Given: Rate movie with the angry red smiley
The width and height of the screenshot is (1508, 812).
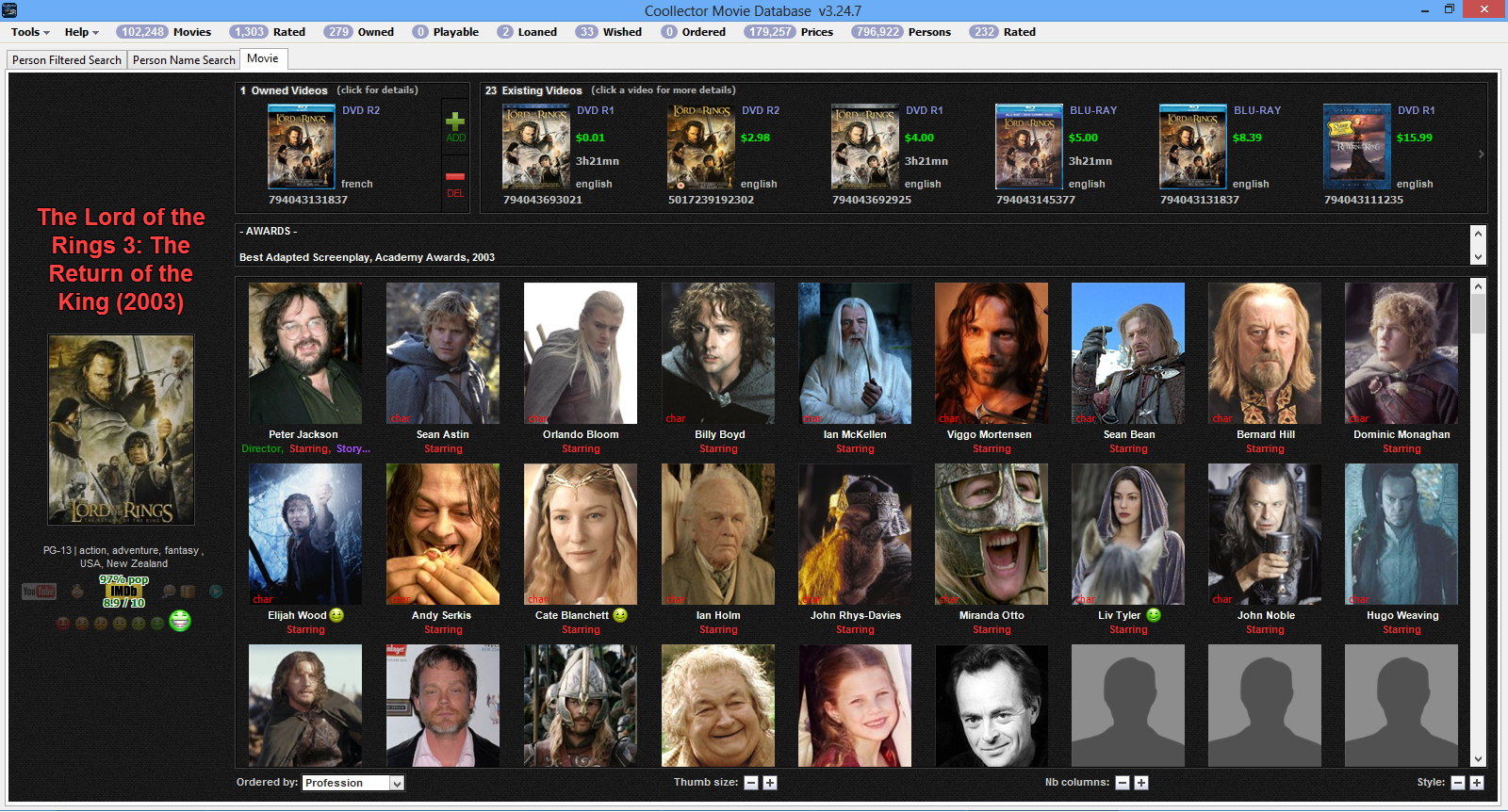Looking at the screenshot, I should coord(63,623).
